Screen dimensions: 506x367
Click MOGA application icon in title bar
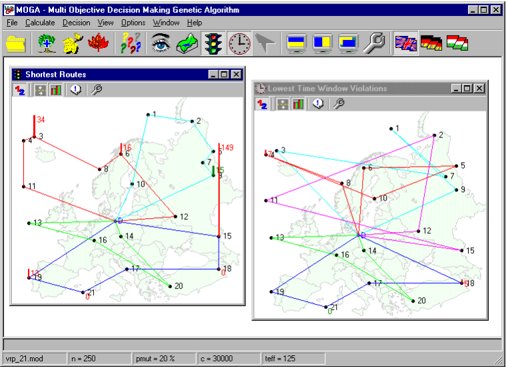coord(9,10)
